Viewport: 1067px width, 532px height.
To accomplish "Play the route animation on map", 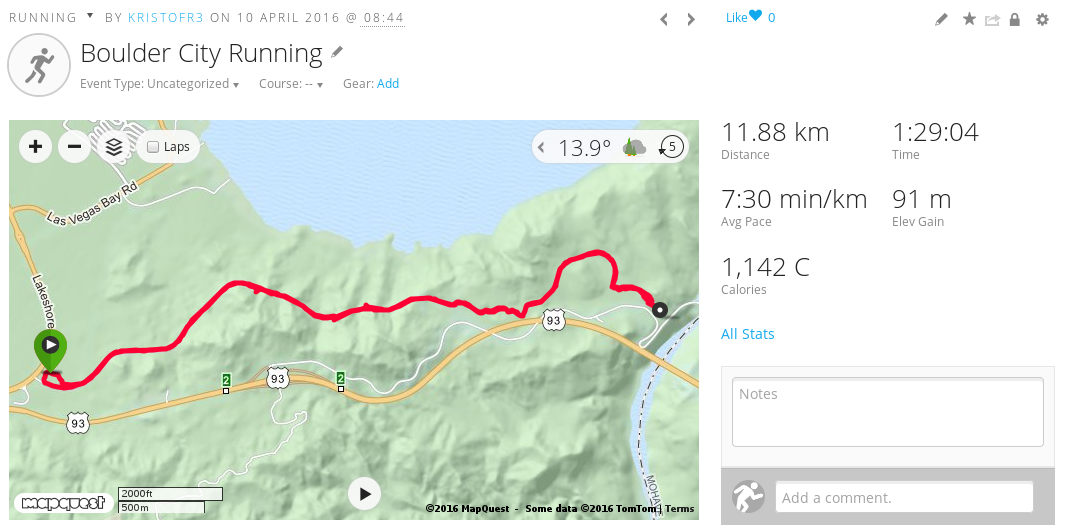I will click(365, 494).
